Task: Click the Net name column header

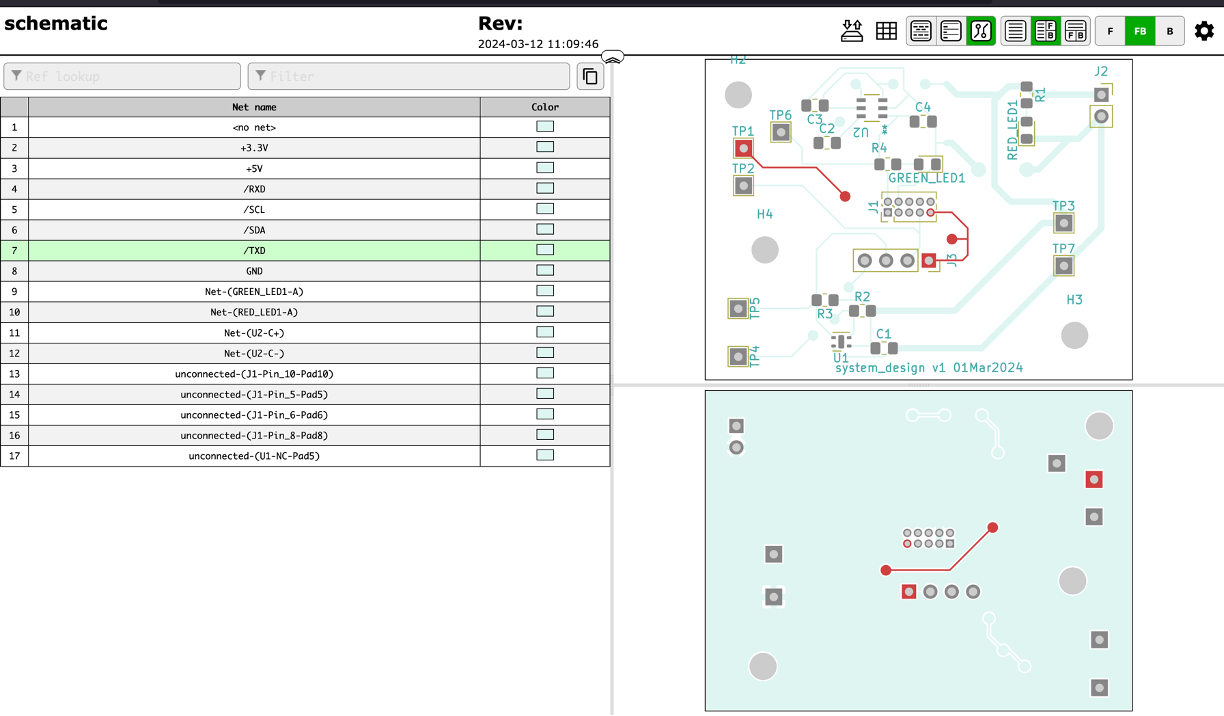Action: click(254, 107)
